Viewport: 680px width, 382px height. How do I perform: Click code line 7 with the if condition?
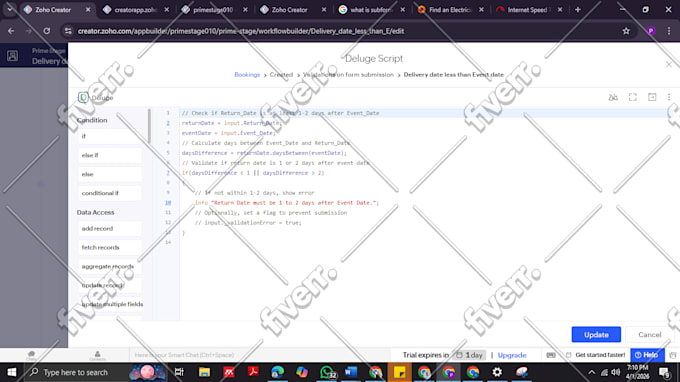(x=253, y=173)
